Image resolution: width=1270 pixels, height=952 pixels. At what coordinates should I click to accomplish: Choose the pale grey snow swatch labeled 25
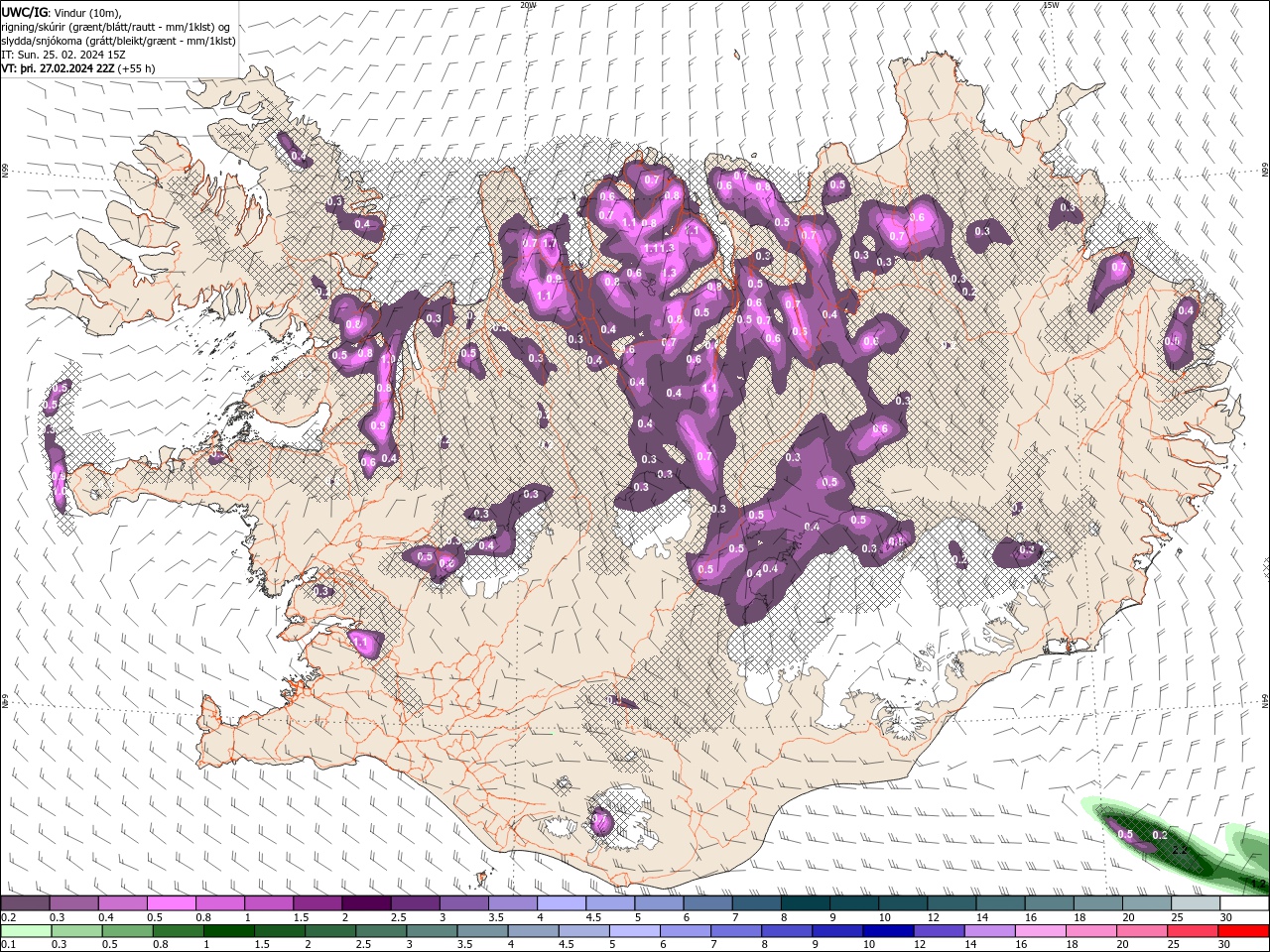[1197, 903]
